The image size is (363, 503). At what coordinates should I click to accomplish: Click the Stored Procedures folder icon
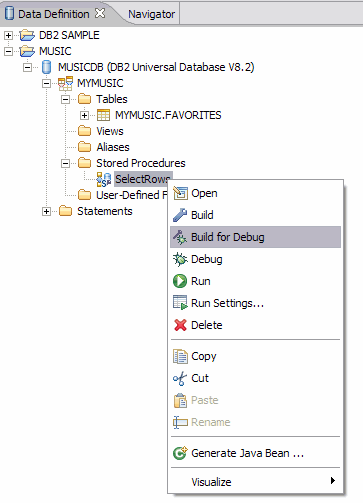(x=84, y=163)
